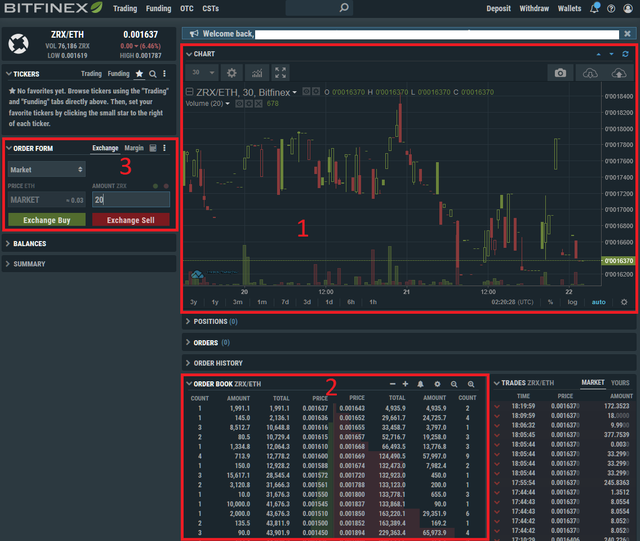Click the favorites star in Tickers
The width and height of the screenshot is (640, 541).
pyautogui.click(x=140, y=74)
